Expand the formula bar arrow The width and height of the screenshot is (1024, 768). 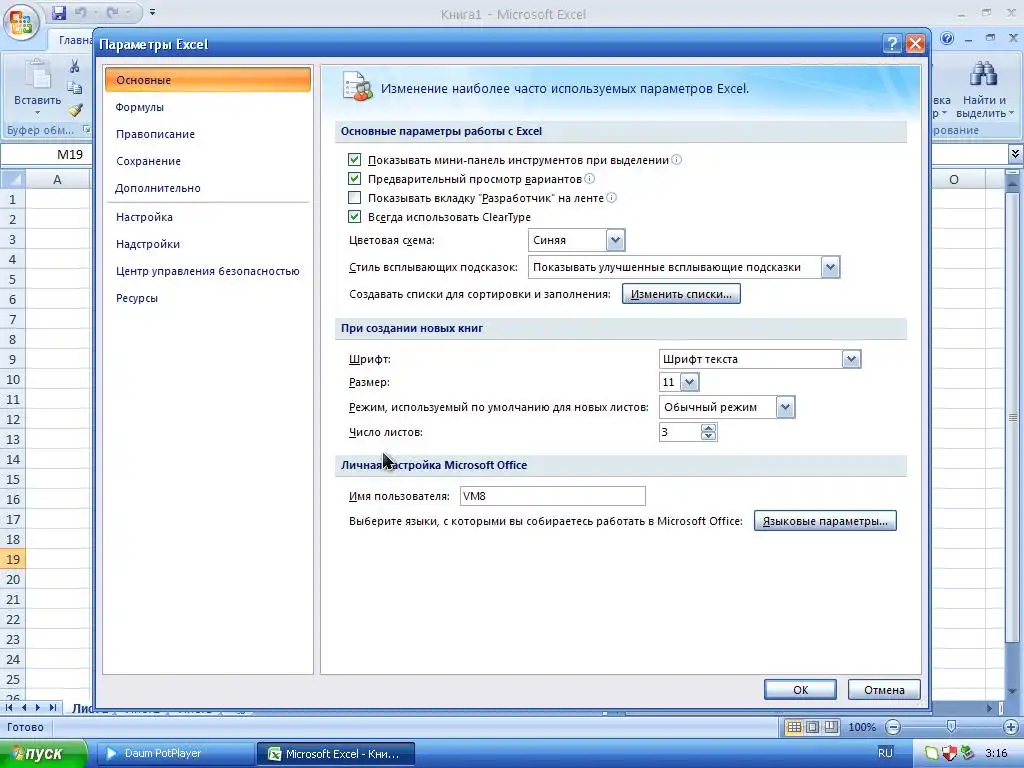tap(1015, 154)
